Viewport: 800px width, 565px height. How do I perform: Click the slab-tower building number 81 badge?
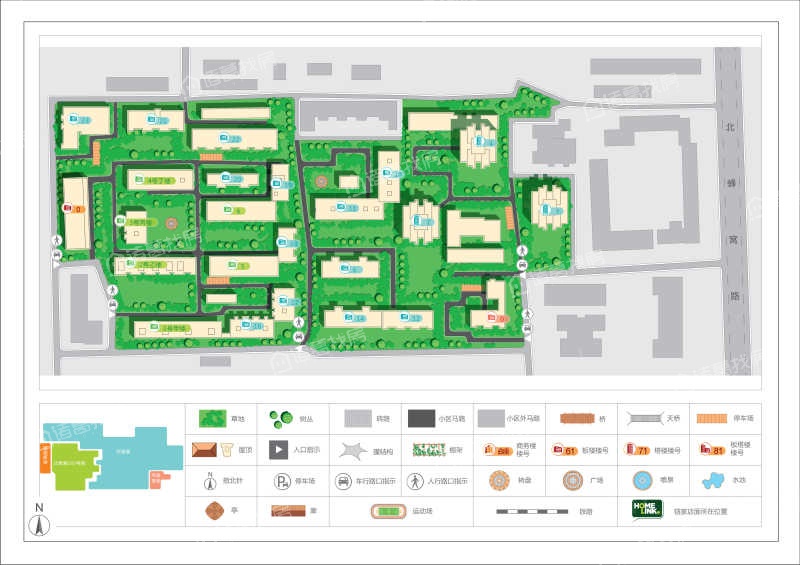click(713, 450)
